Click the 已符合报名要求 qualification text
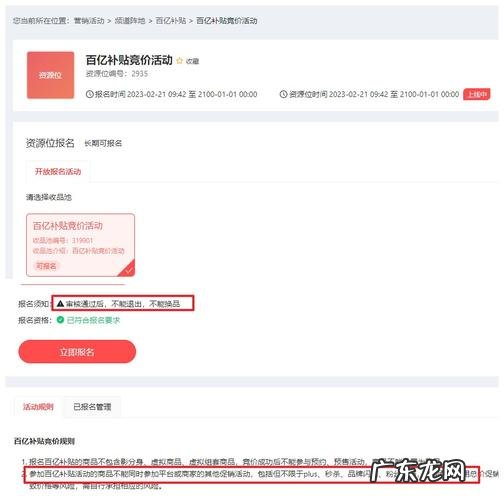 click(x=93, y=320)
